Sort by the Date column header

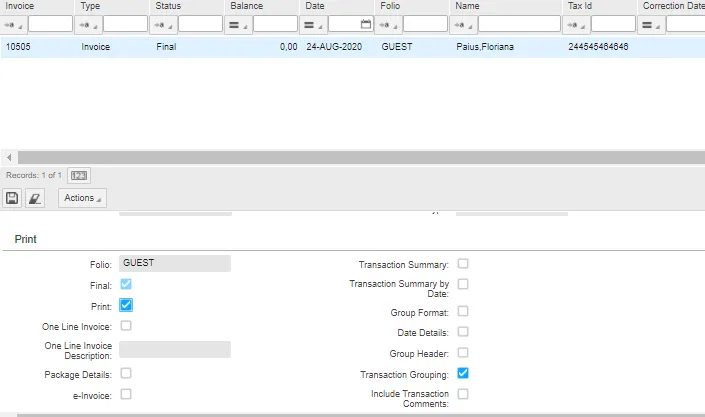[315, 6]
